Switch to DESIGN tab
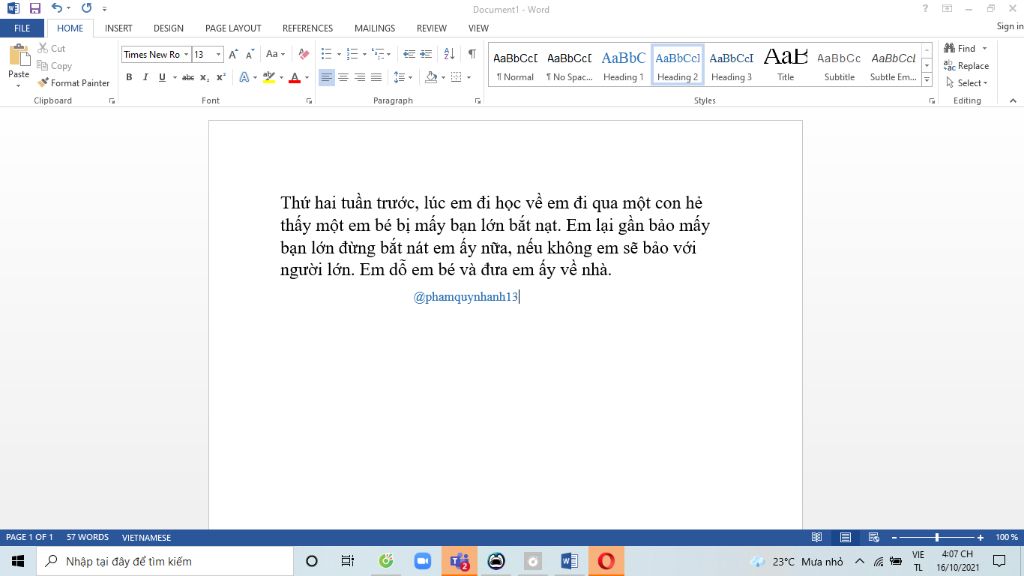Viewport: 1024px width, 576px height. coord(168,28)
